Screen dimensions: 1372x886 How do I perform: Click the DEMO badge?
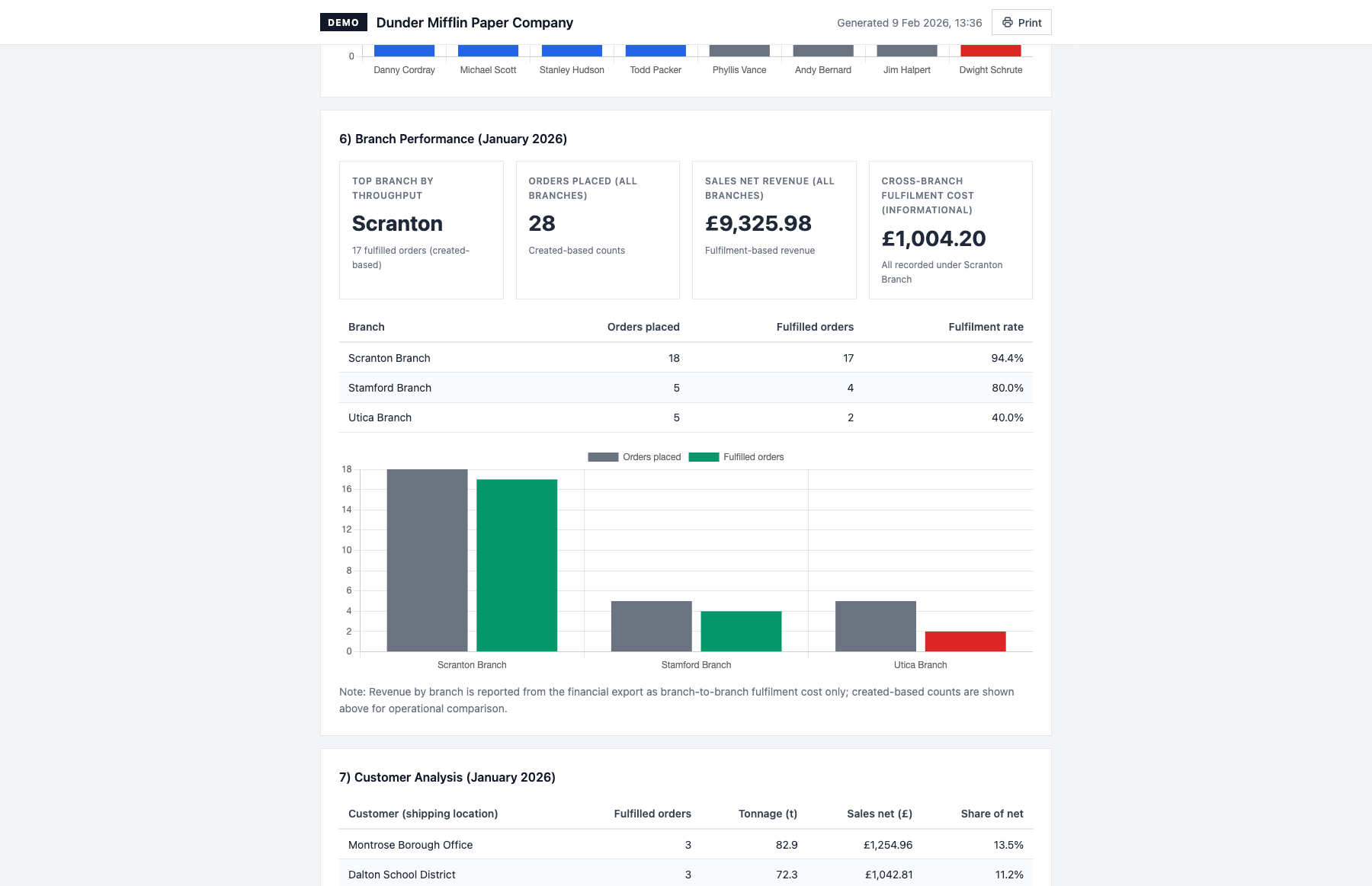pyautogui.click(x=343, y=23)
